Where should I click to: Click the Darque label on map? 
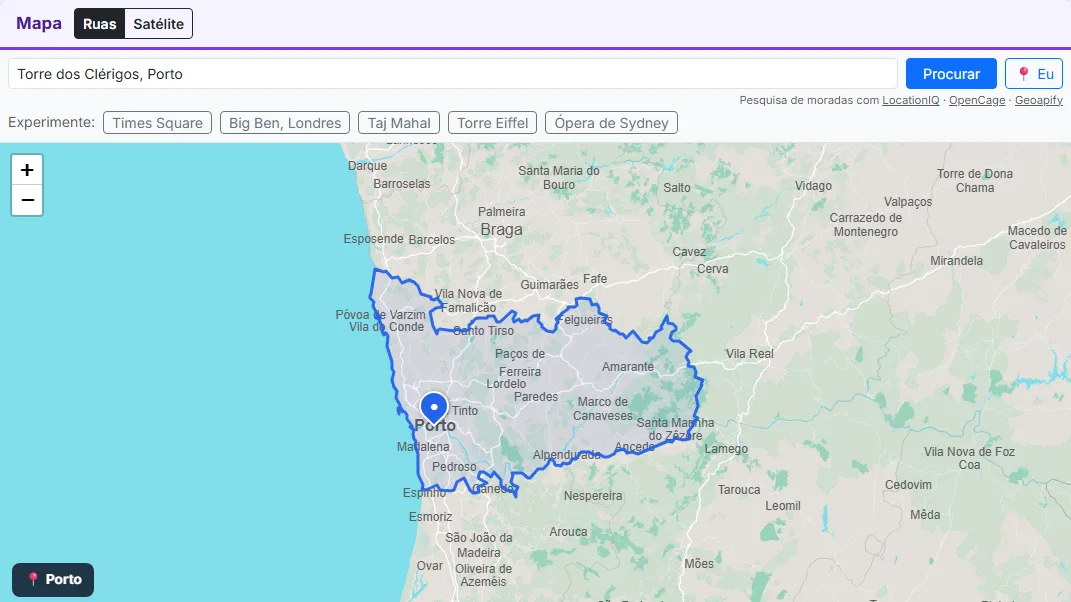pyautogui.click(x=367, y=166)
